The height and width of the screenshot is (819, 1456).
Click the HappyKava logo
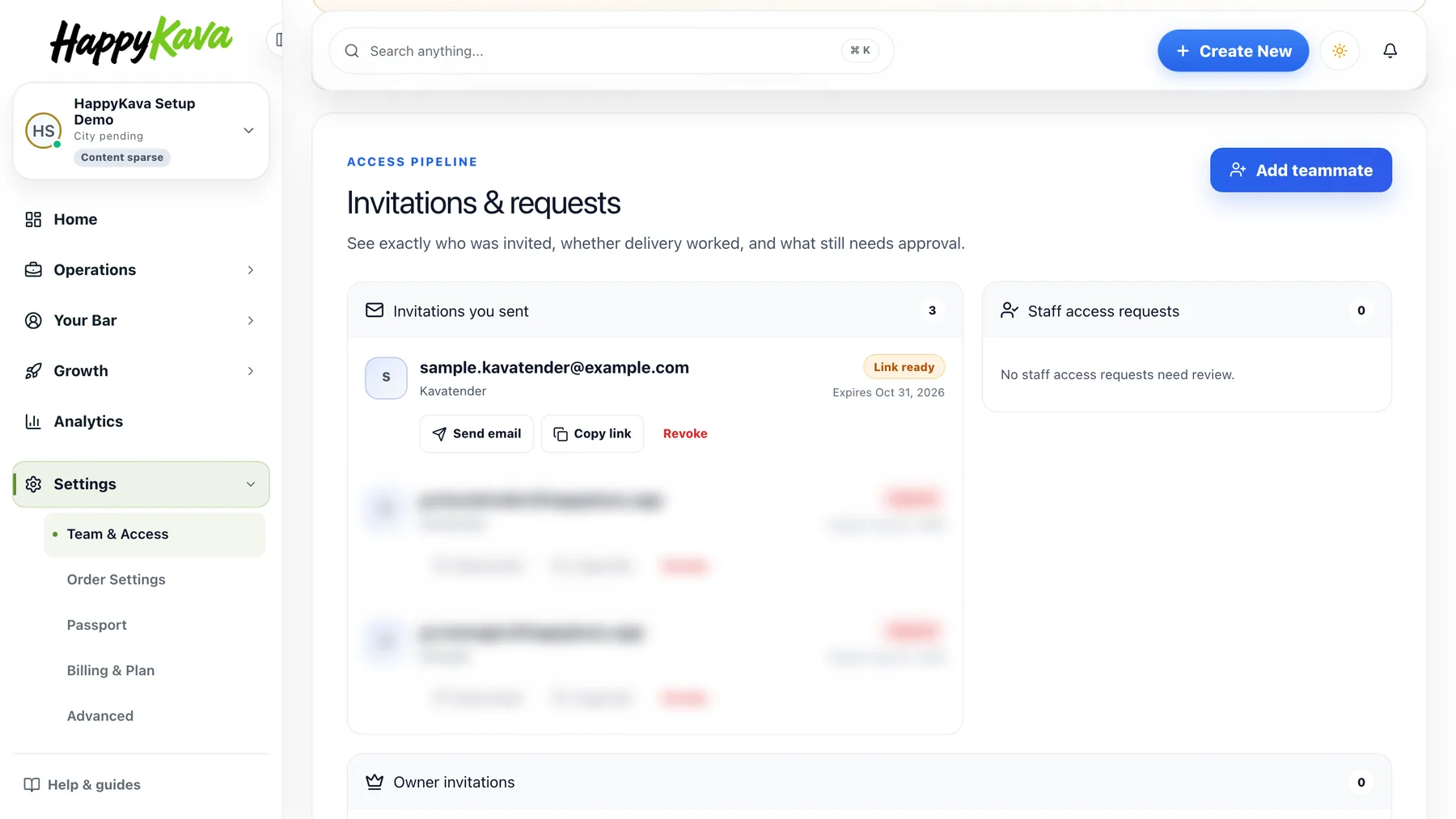tap(141, 40)
